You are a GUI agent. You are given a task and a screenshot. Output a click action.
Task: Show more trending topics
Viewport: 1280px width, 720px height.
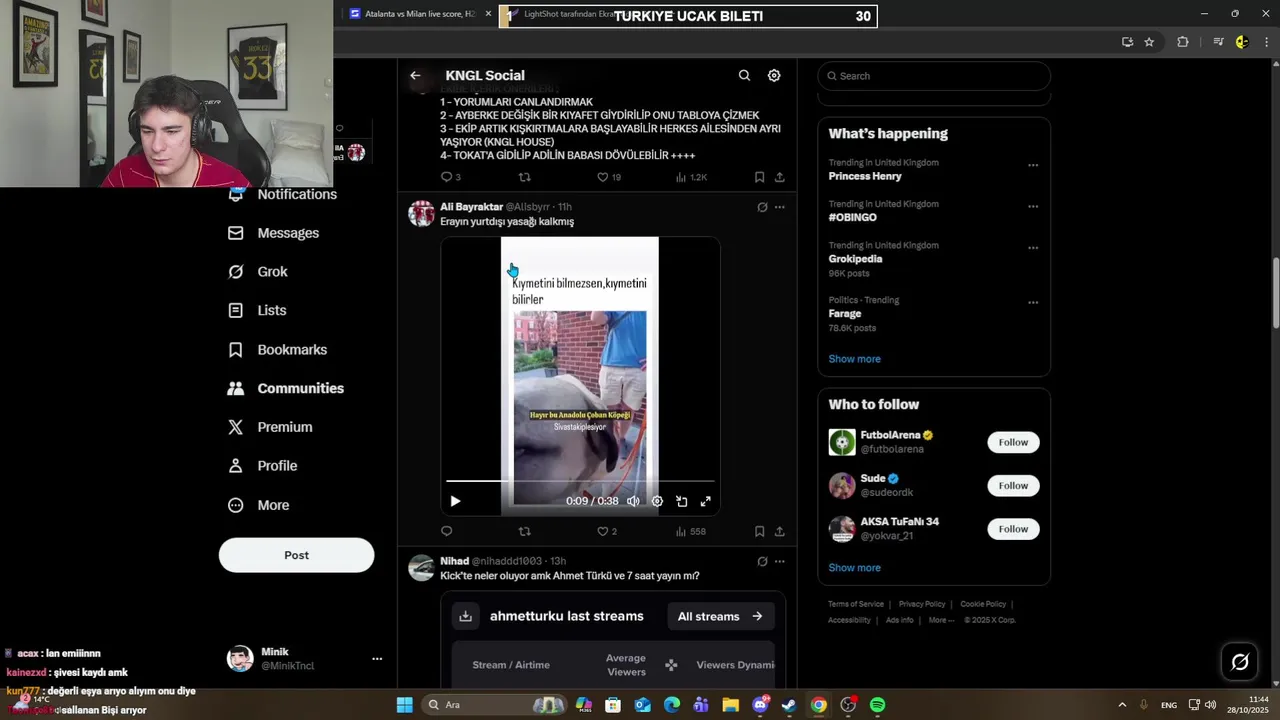(854, 359)
